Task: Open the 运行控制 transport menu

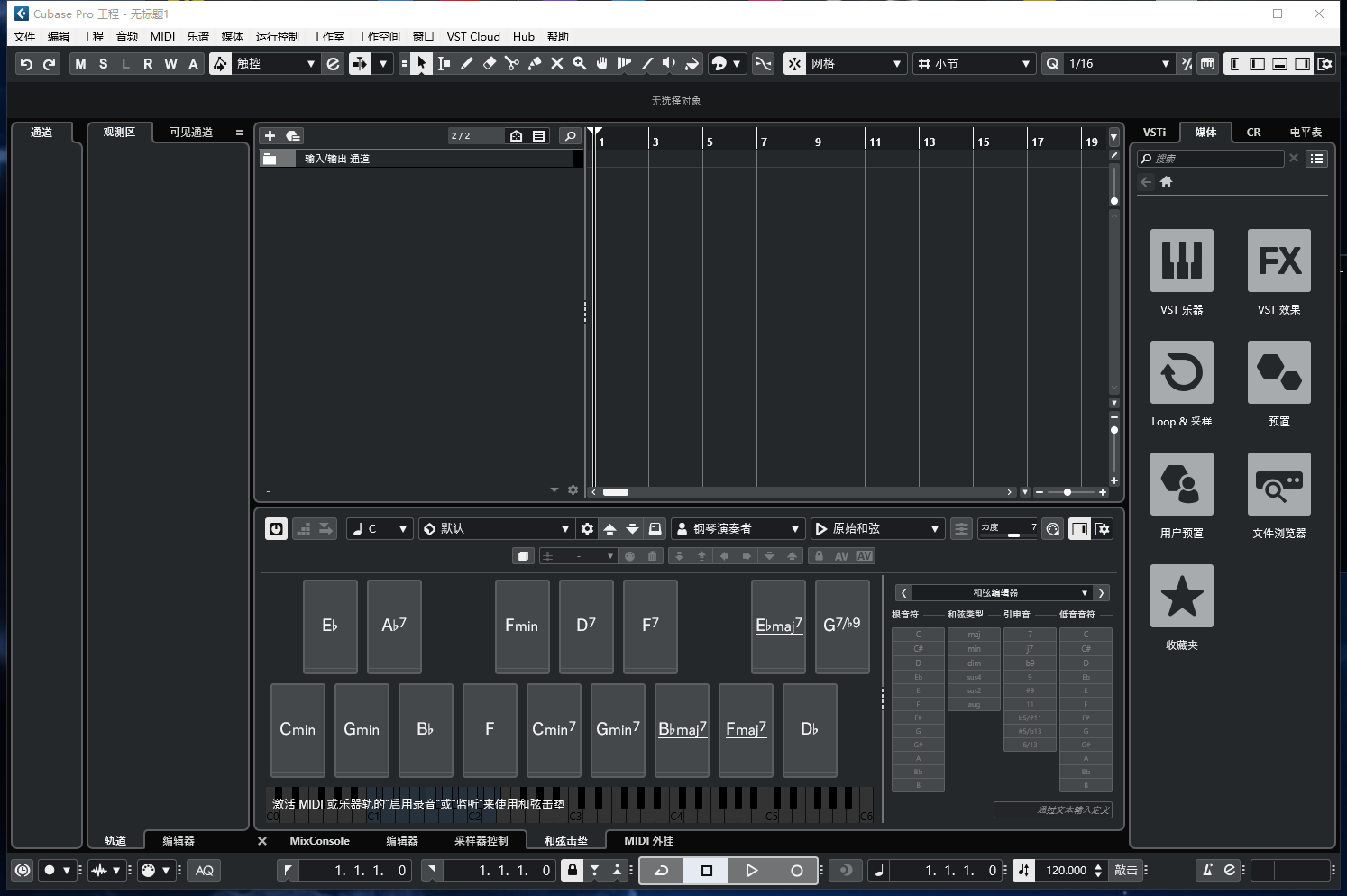Action: [x=277, y=37]
